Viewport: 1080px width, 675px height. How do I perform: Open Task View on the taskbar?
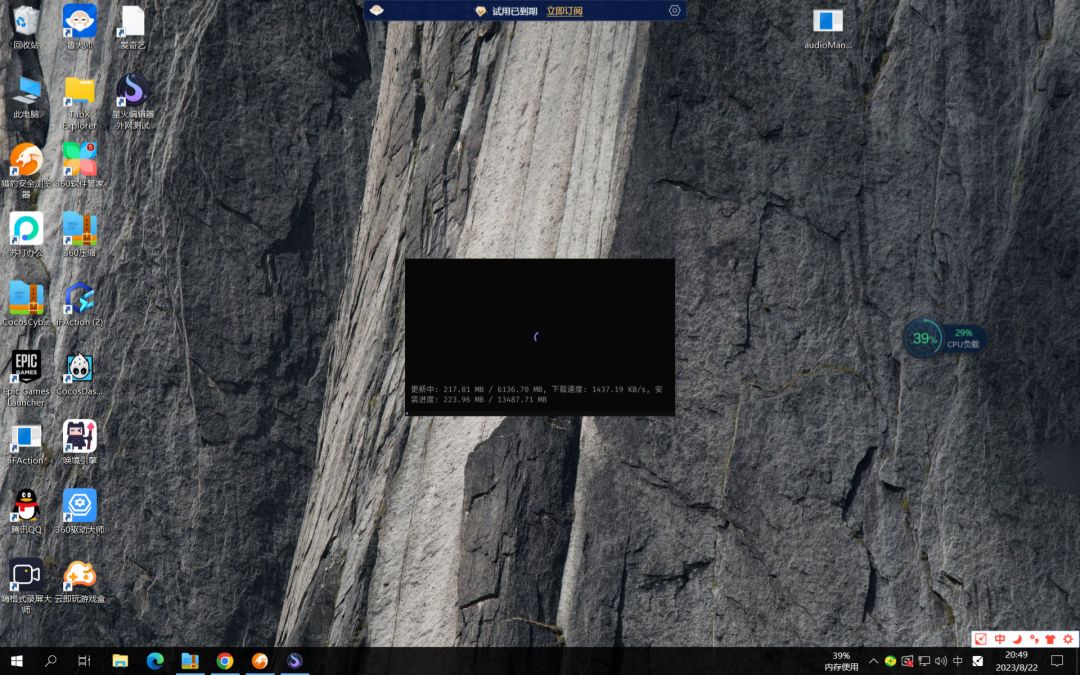(84, 661)
